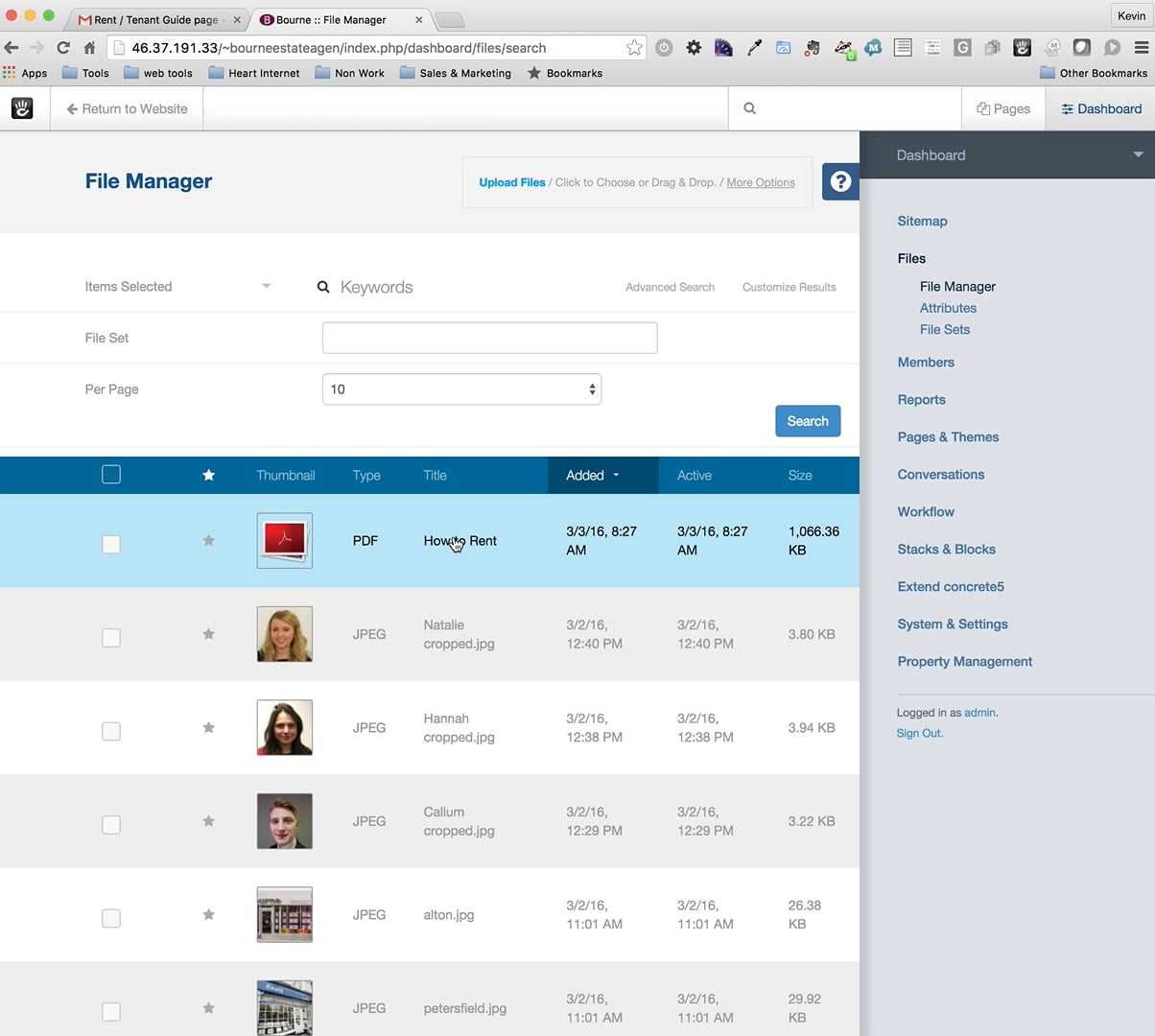Click the Sign Out link
This screenshot has height=1036, width=1155.
pyautogui.click(x=919, y=733)
